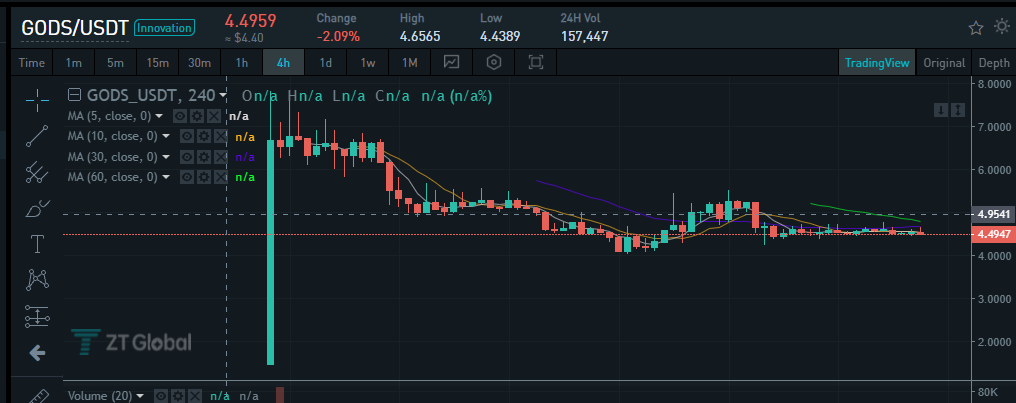This screenshot has height=403, width=1016.
Task: Hide the Volume (20) indicator
Action: (x=161, y=396)
